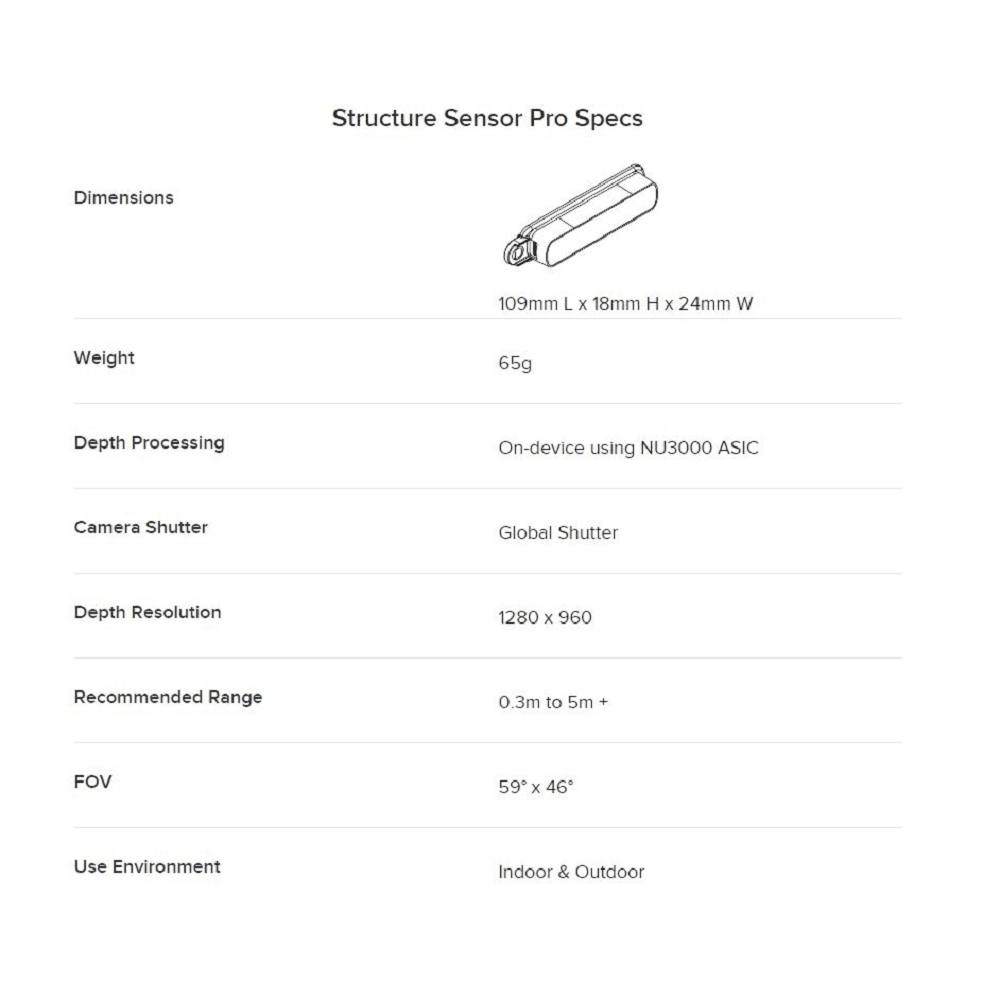This screenshot has height=1000, width=1000.
Task: Select the Depth Resolution label
Action: (147, 612)
